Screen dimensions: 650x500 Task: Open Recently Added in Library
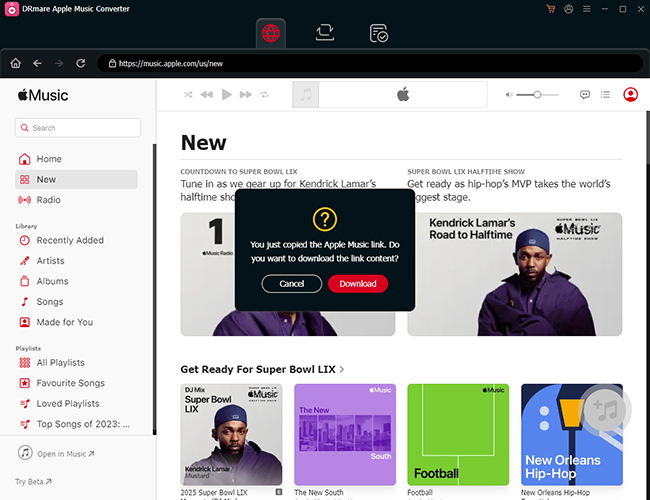[76, 240]
